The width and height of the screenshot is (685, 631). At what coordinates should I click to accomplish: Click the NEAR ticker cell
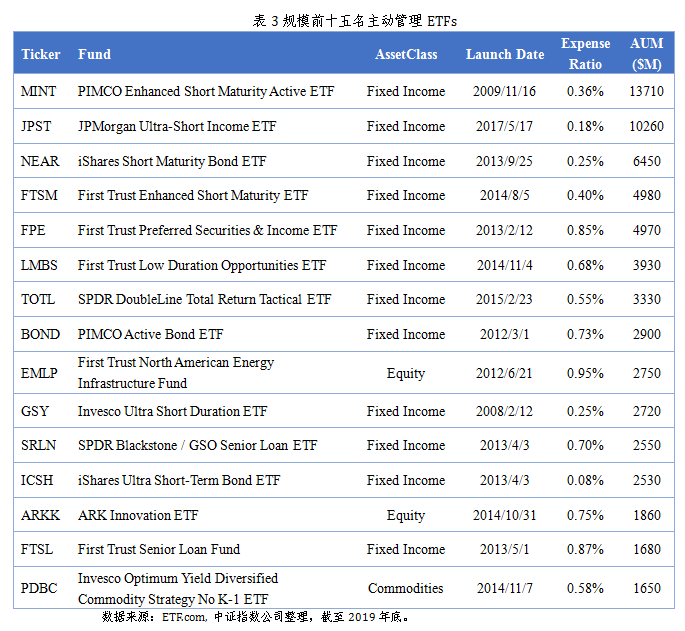tap(40, 161)
